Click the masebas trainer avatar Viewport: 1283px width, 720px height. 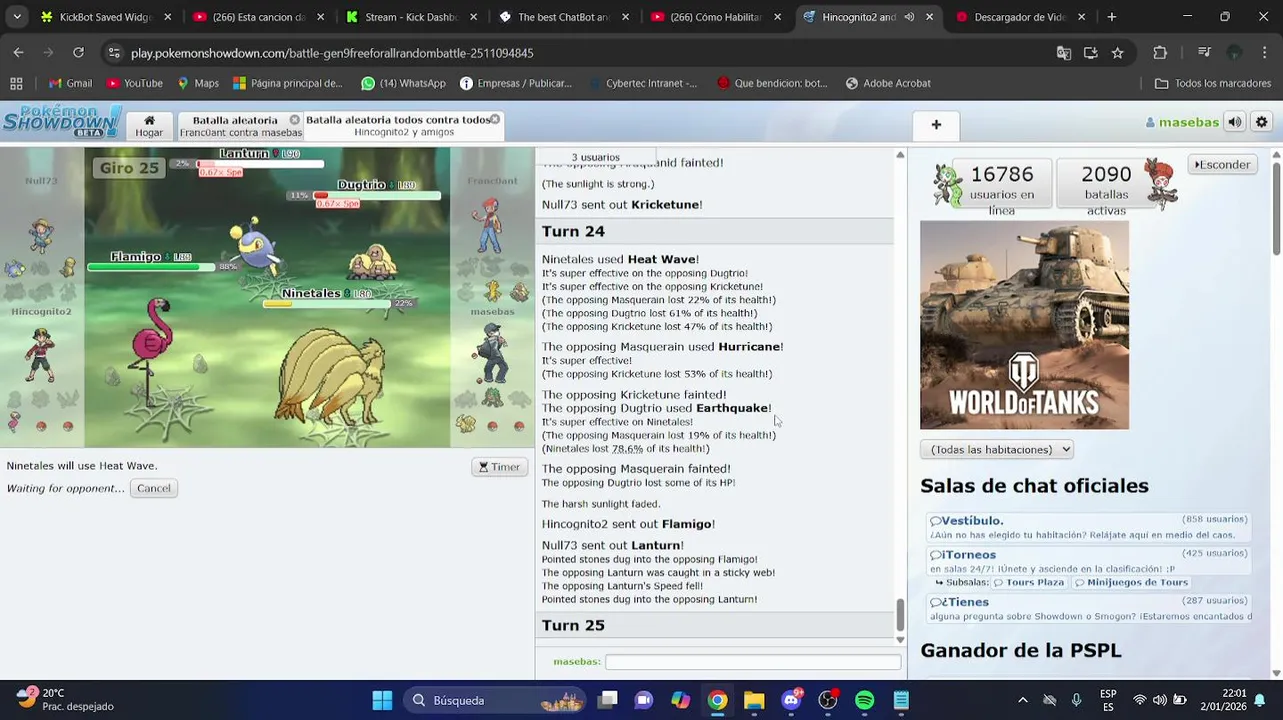coord(491,354)
